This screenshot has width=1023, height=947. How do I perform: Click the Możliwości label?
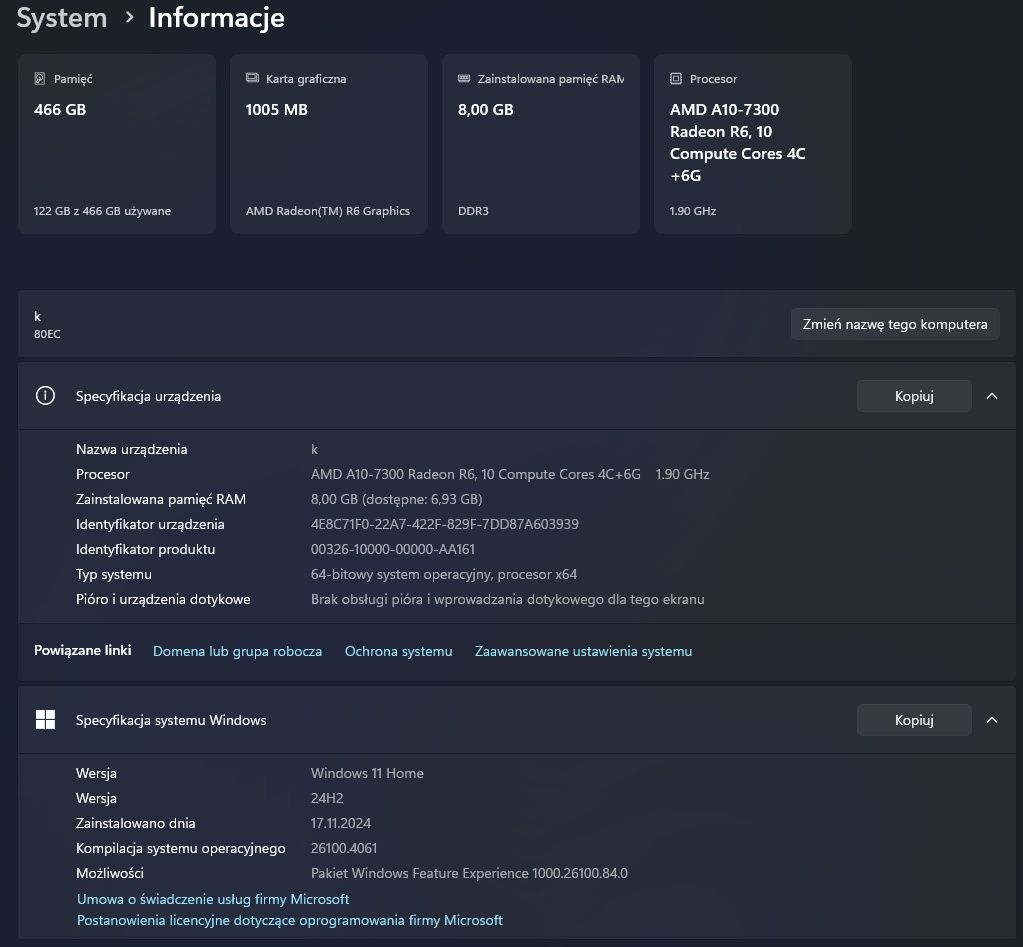(110, 873)
